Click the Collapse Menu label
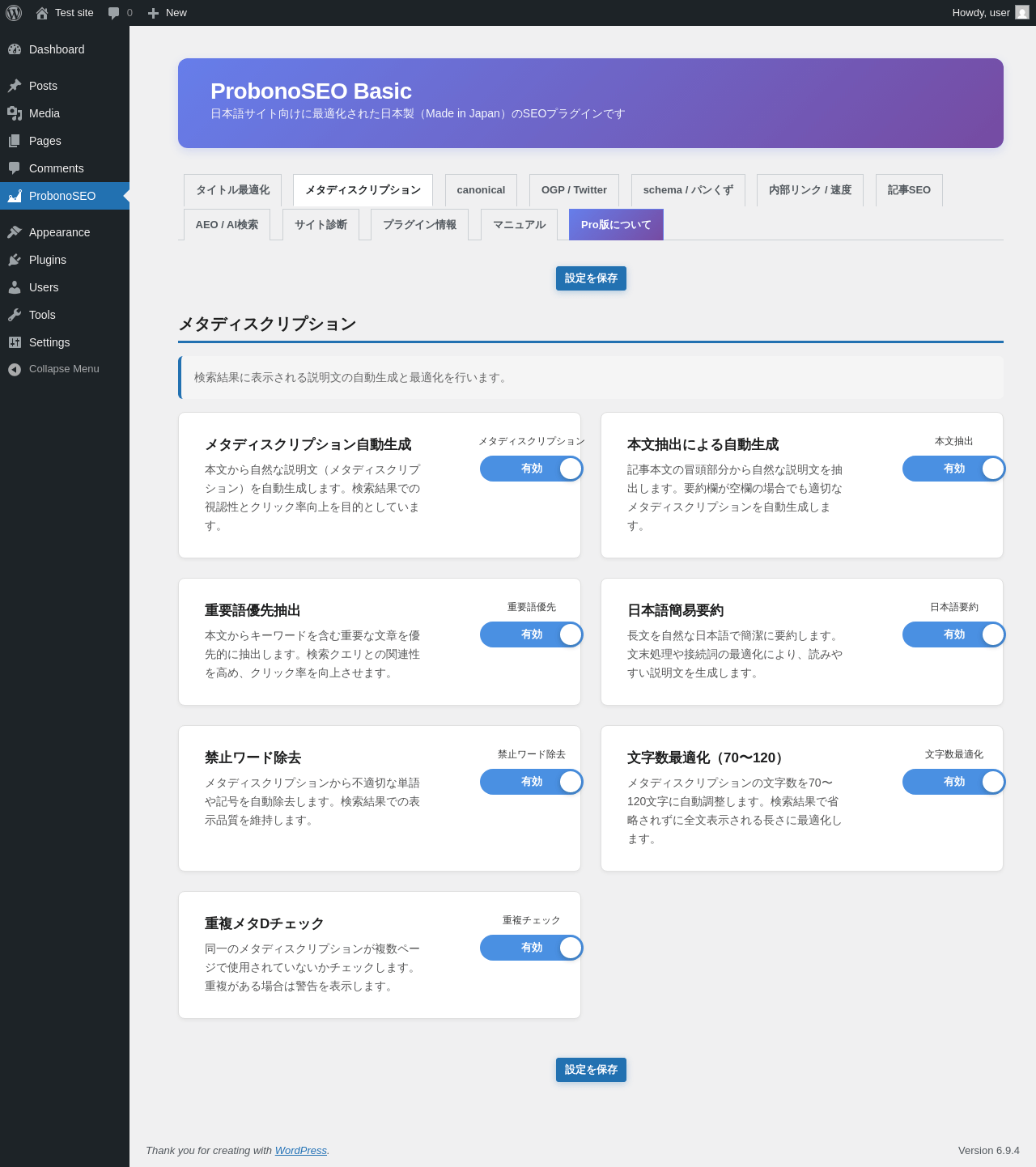1036x1167 pixels. pyautogui.click(x=64, y=369)
